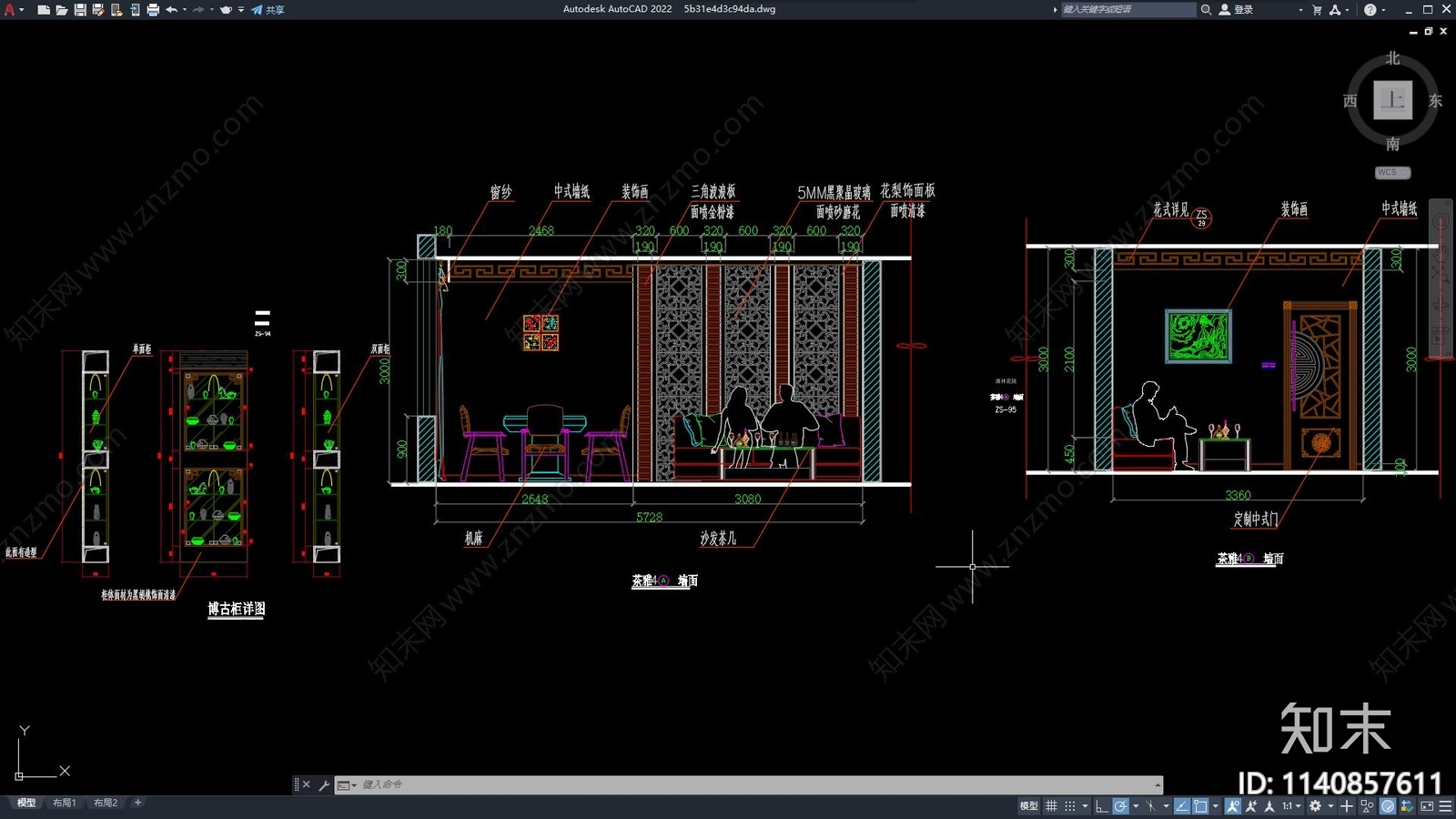The height and width of the screenshot is (819, 1456).
Task: Expand the Help dropdown arrow
Action: [x=1384, y=10]
